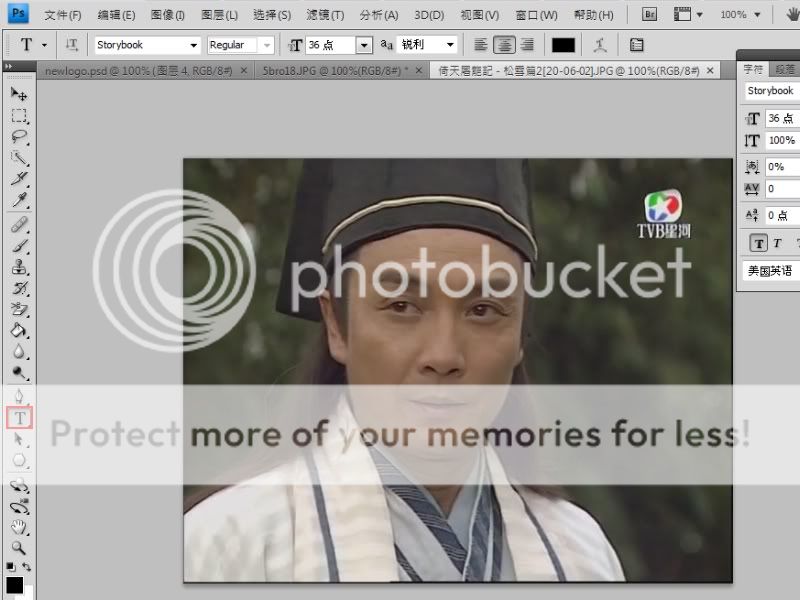Select the Horizontal Type tool

coord(19,418)
